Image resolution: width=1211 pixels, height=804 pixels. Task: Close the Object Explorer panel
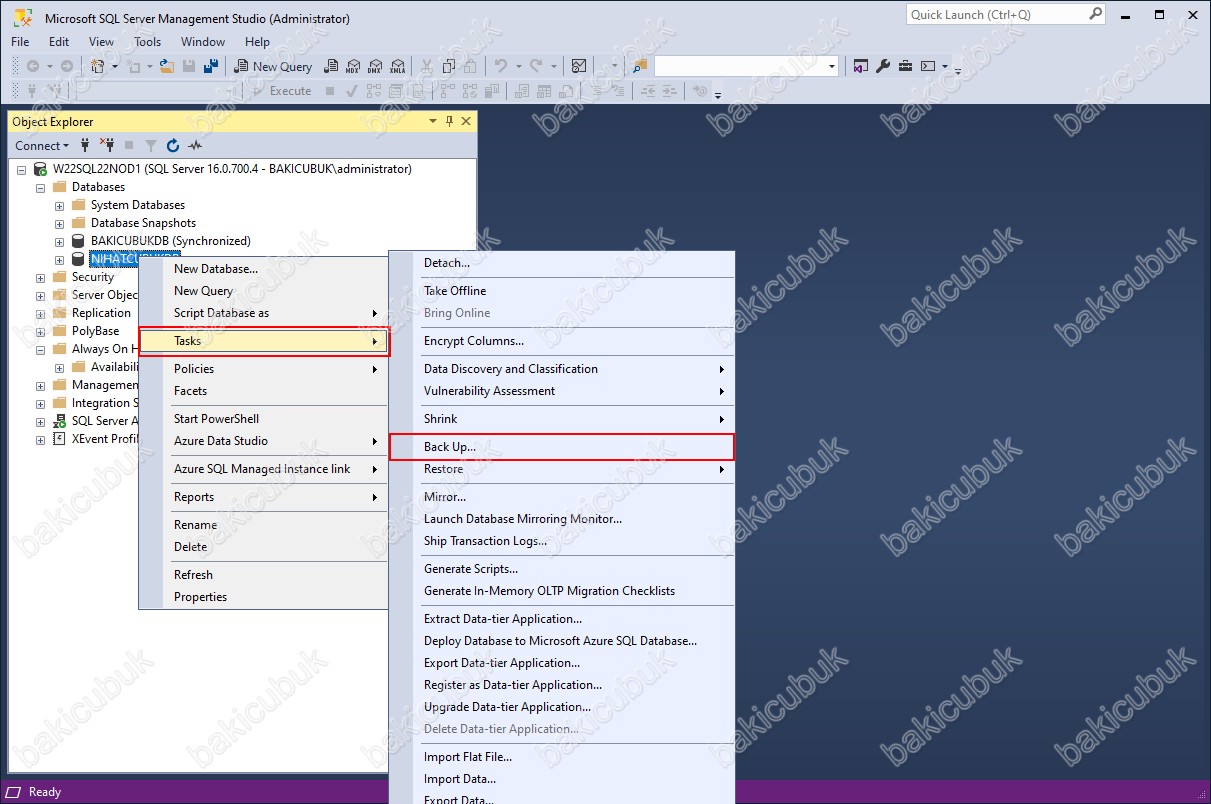465,121
